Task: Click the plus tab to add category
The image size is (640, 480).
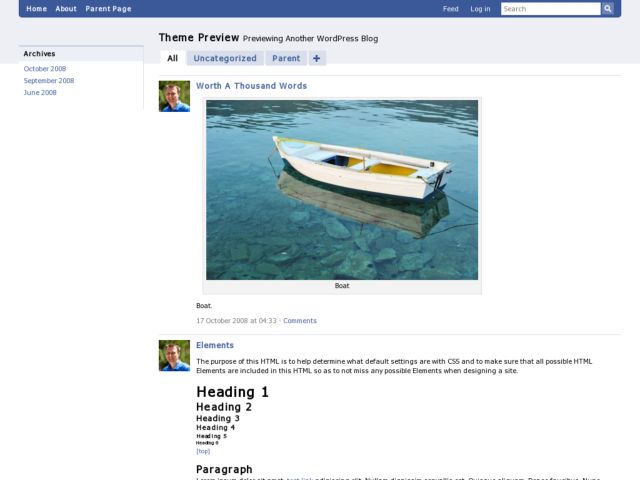Action: (317, 58)
